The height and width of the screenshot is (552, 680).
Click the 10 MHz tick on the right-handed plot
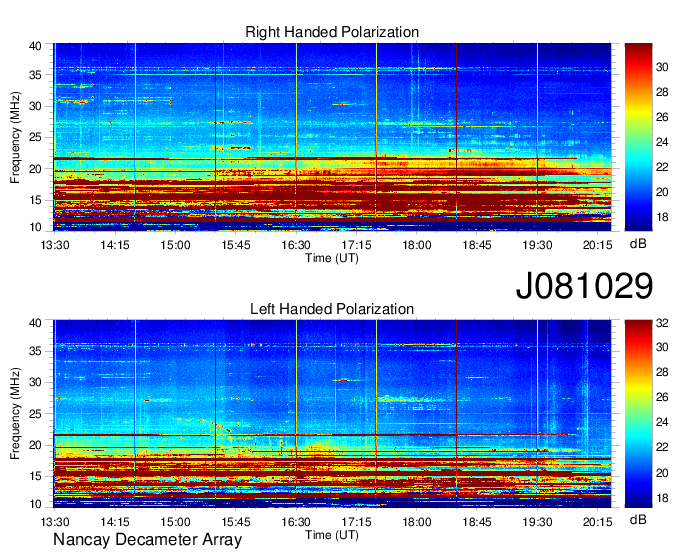point(35,227)
